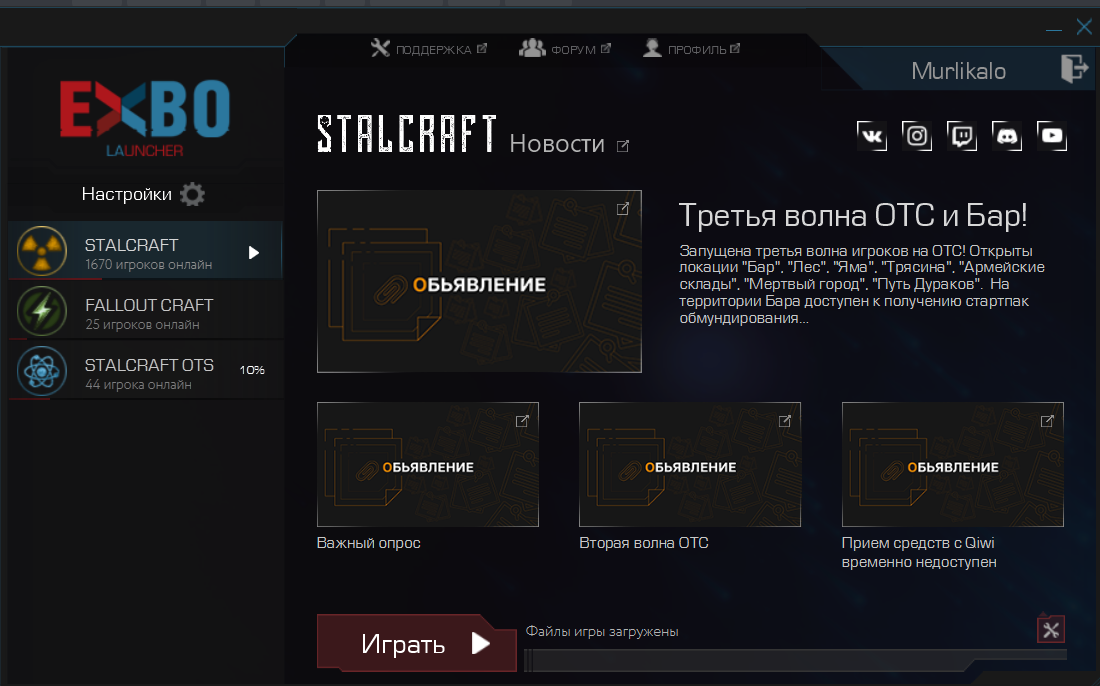Click the external link icon on main announcement
The height and width of the screenshot is (686, 1100).
(623, 209)
